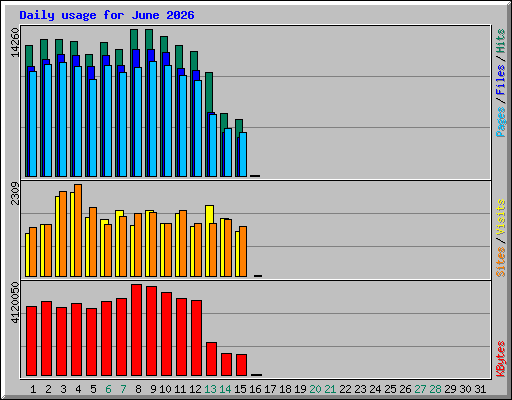
Task: Click the cyan Pages bar for day 9
Action: point(153,119)
